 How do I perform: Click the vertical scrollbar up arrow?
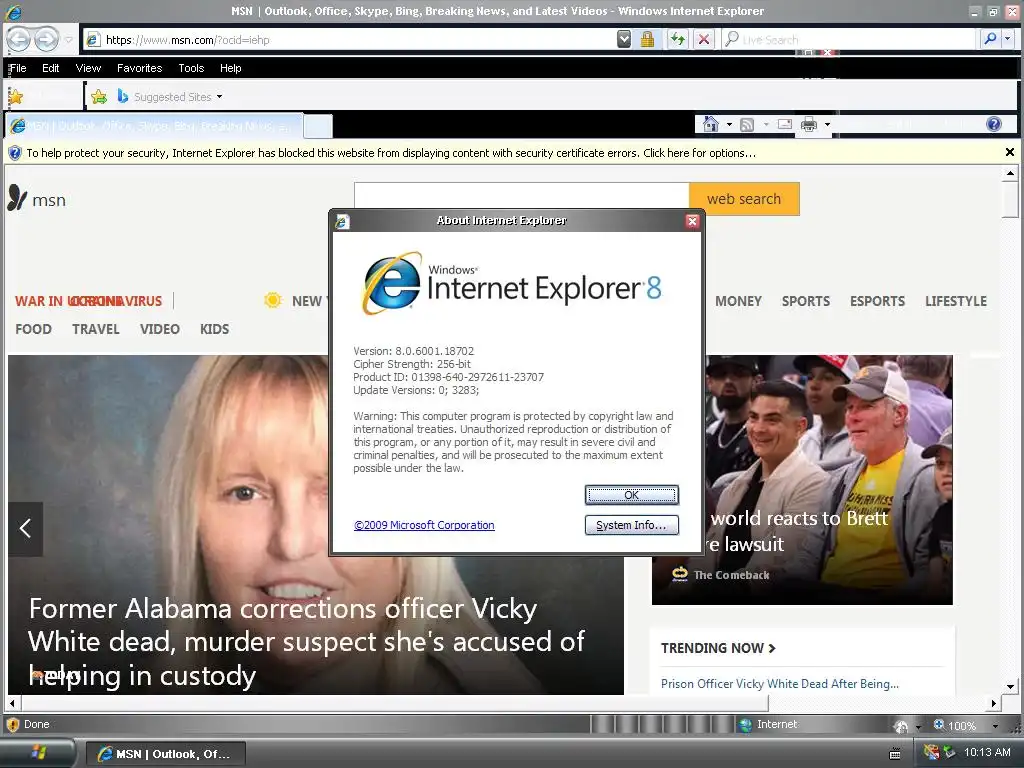pyautogui.click(x=1010, y=173)
